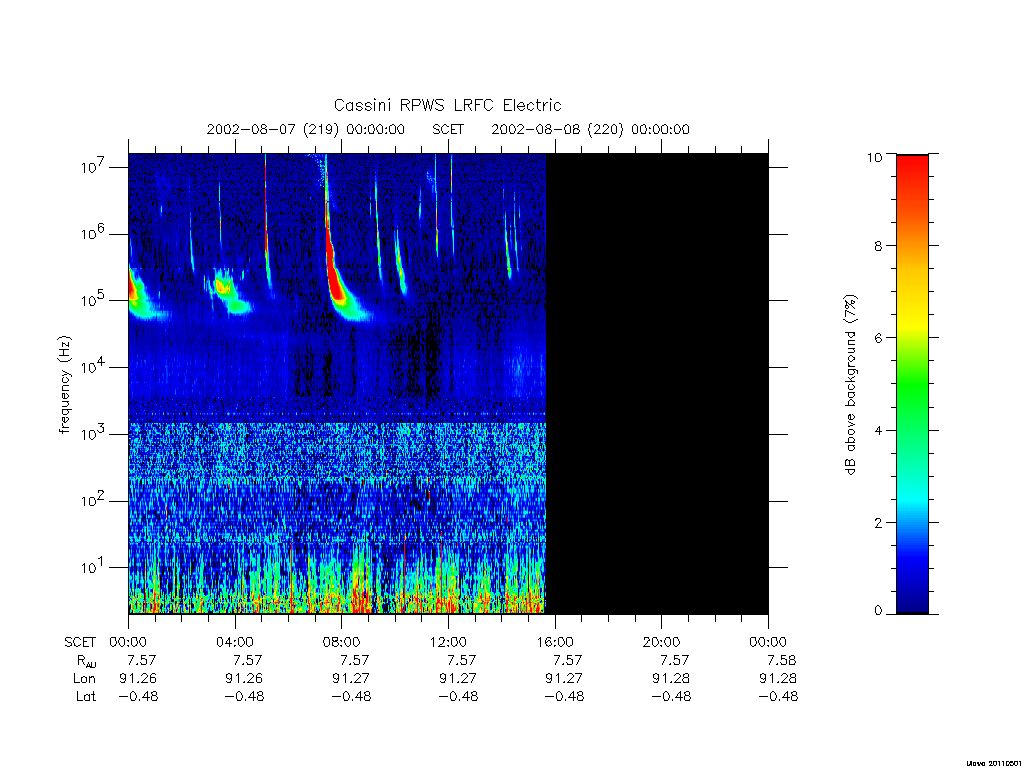
Task: Click the 08:00 SCET time axis label
Action: (342, 642)
